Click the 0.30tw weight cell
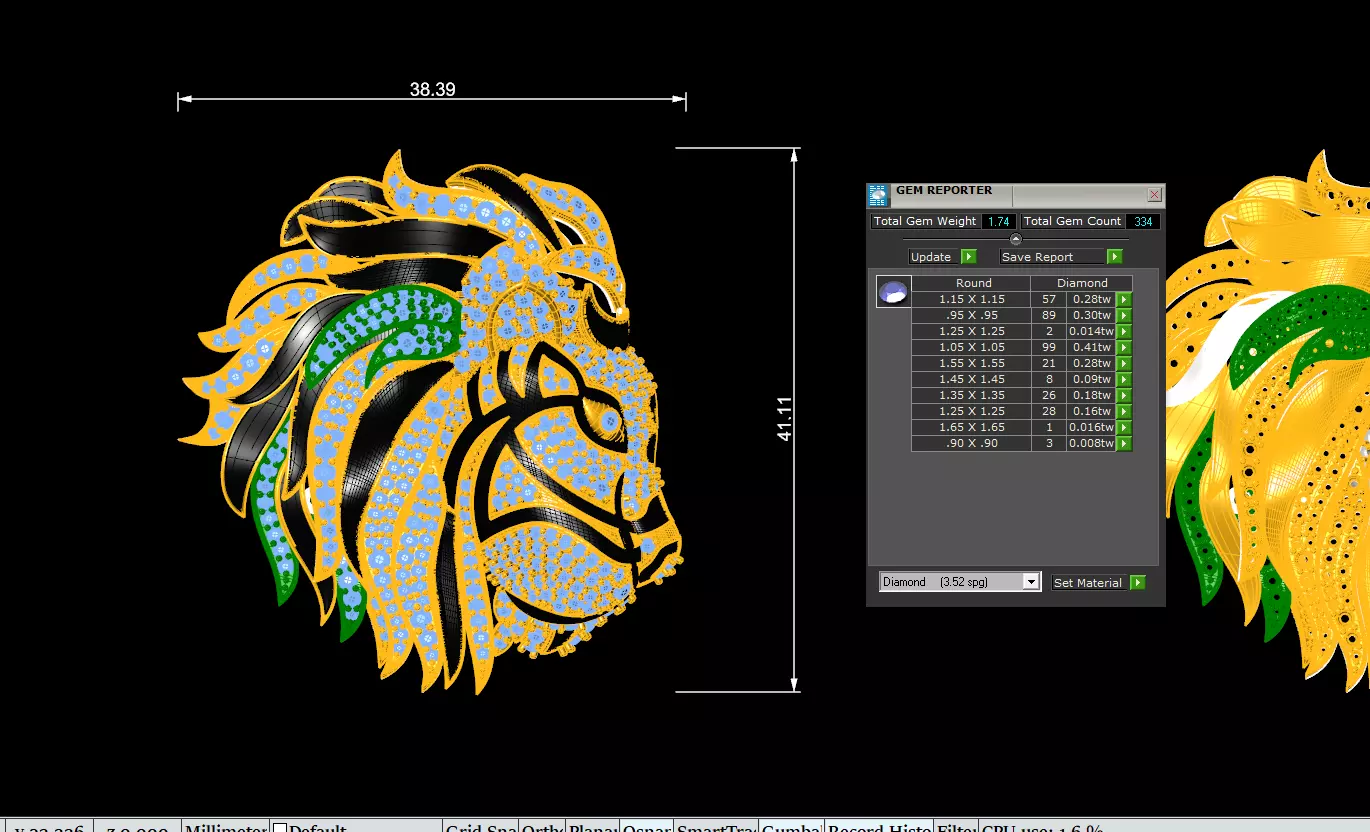Image resolution: width=1370 pixels, height=832 pixels. (x=1091, y=315)
